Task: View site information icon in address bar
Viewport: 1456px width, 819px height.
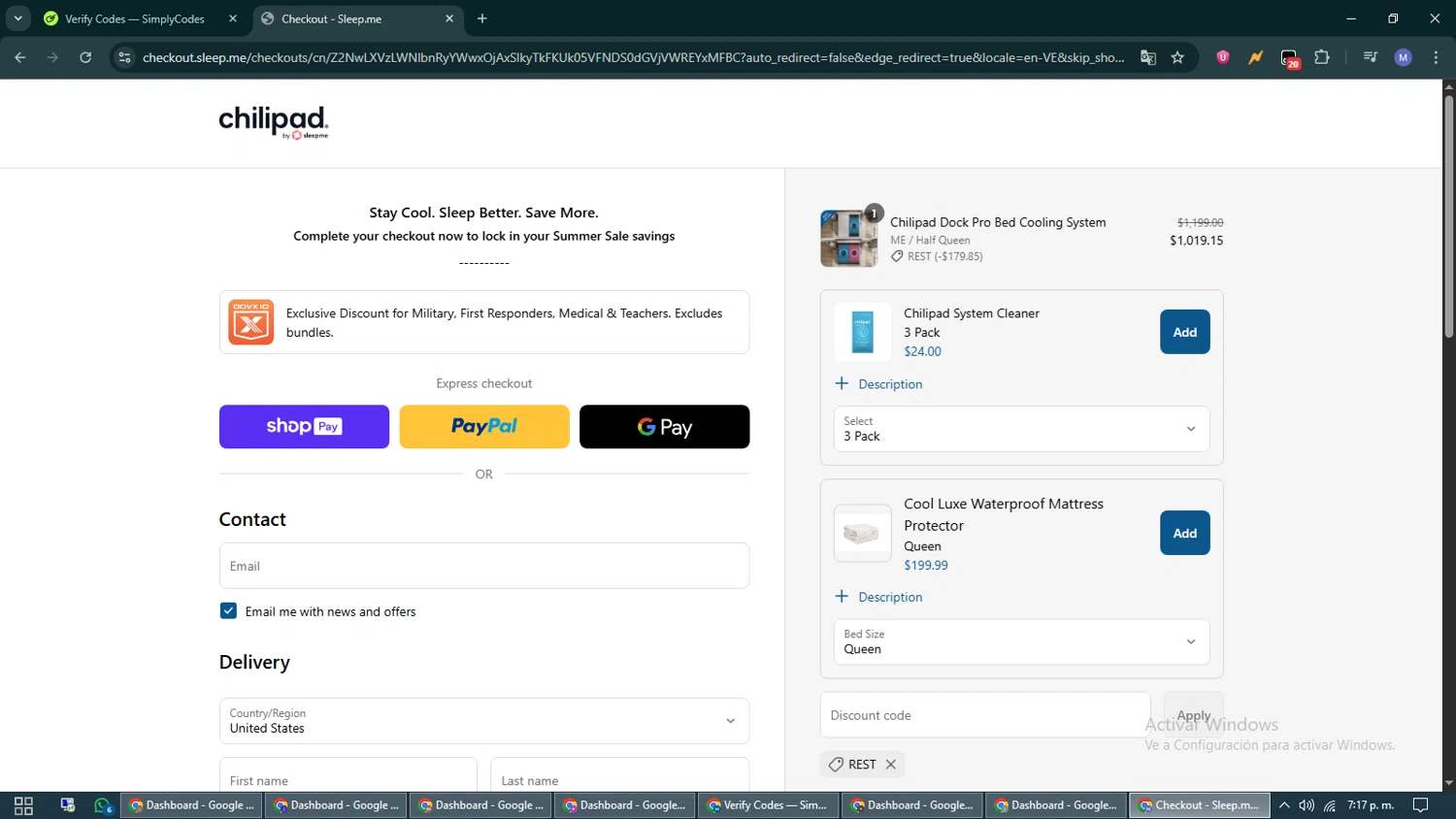Action: pos(124,57)
